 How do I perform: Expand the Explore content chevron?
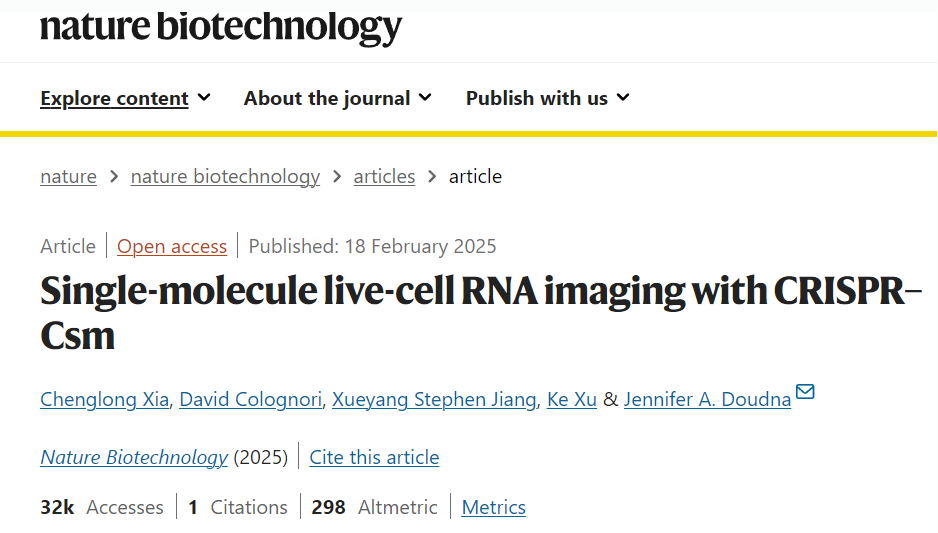(x=204, y=97)
